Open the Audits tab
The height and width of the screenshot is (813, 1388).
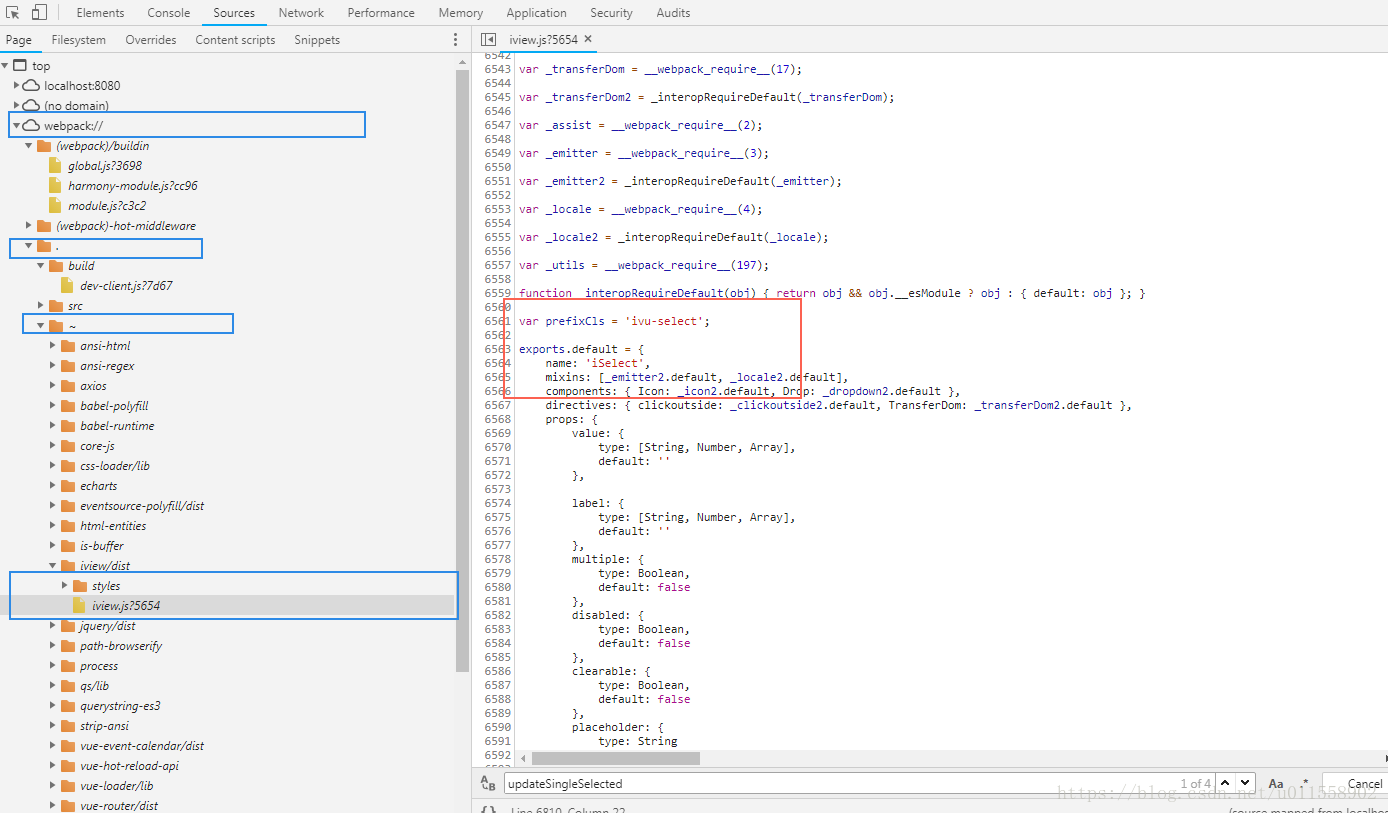point(673,13)
